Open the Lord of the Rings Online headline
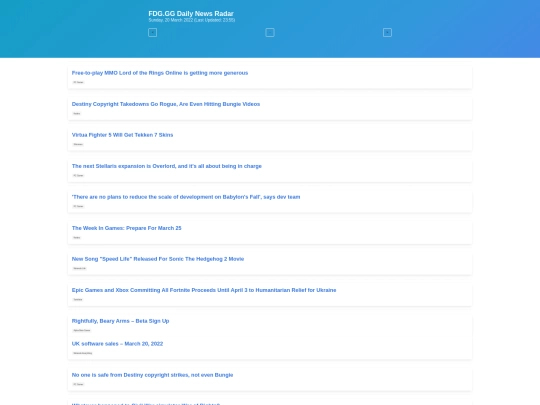540x405 pixels. pos(160,73)
